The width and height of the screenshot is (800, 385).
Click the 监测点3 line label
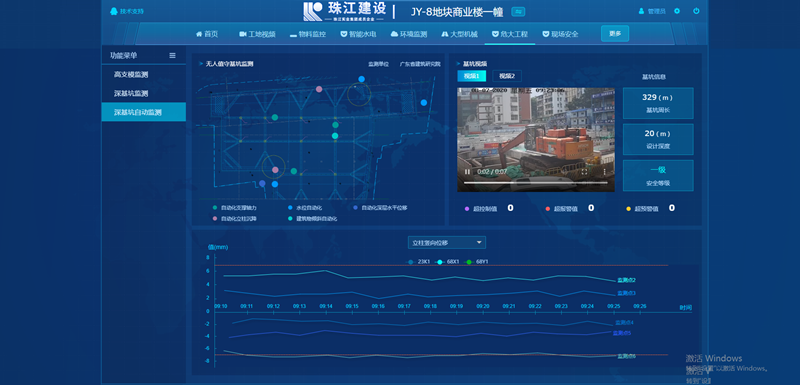click(626, 293)
